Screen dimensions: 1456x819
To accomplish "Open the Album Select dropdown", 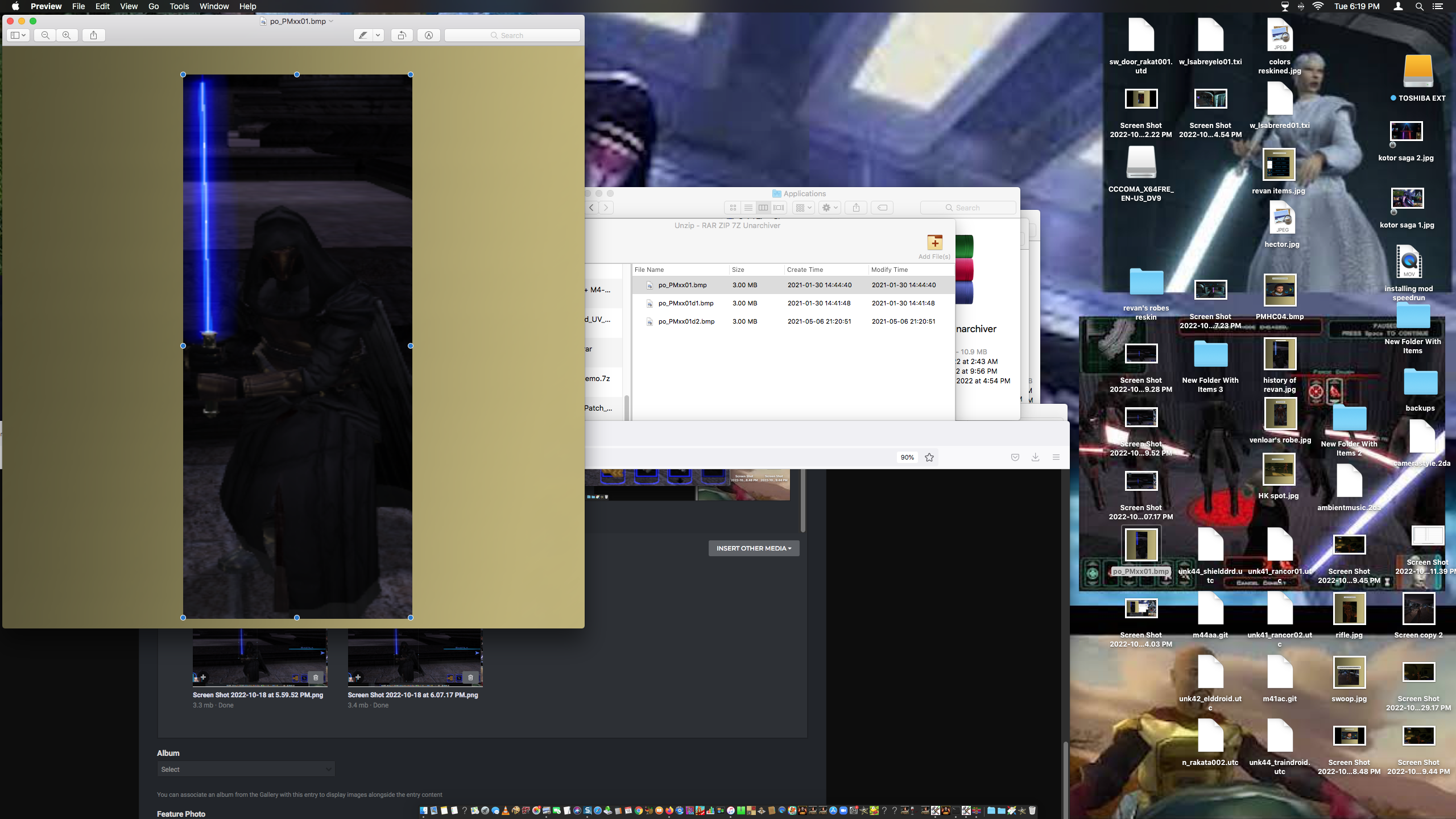I will (x=246, y=770).
